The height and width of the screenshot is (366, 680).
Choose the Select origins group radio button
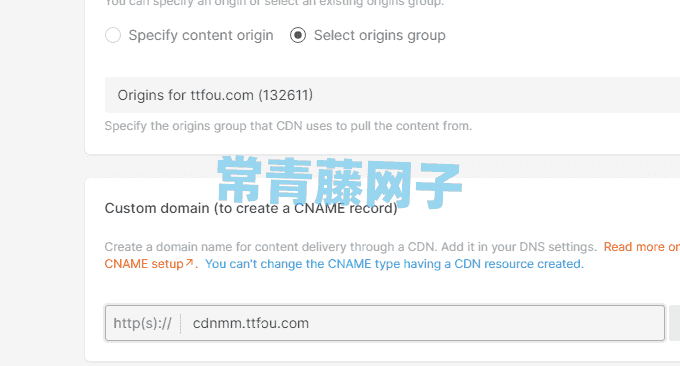(298, 35)
